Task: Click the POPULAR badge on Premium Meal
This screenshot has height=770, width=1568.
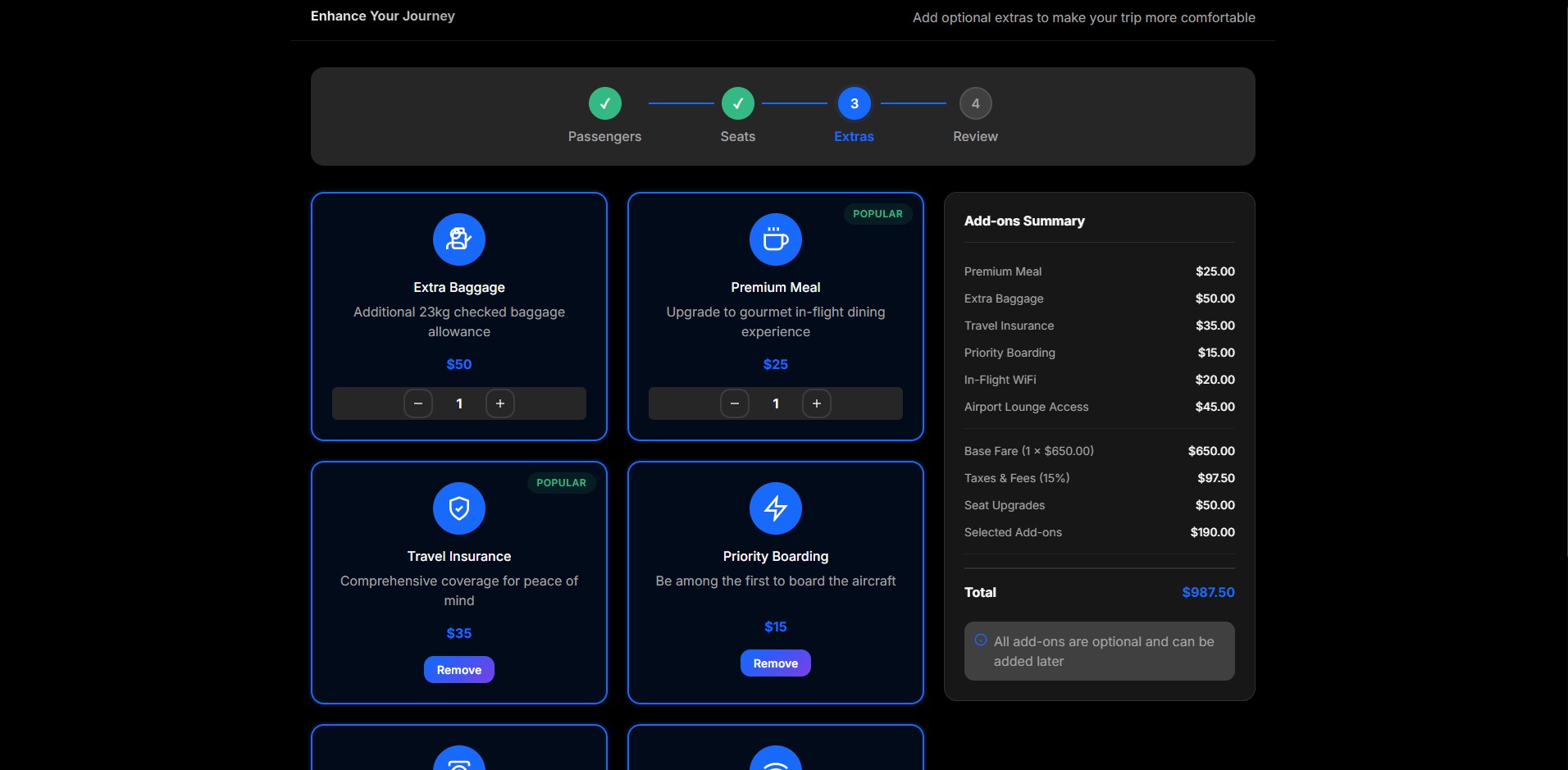Action: click(x=877, y=214)
